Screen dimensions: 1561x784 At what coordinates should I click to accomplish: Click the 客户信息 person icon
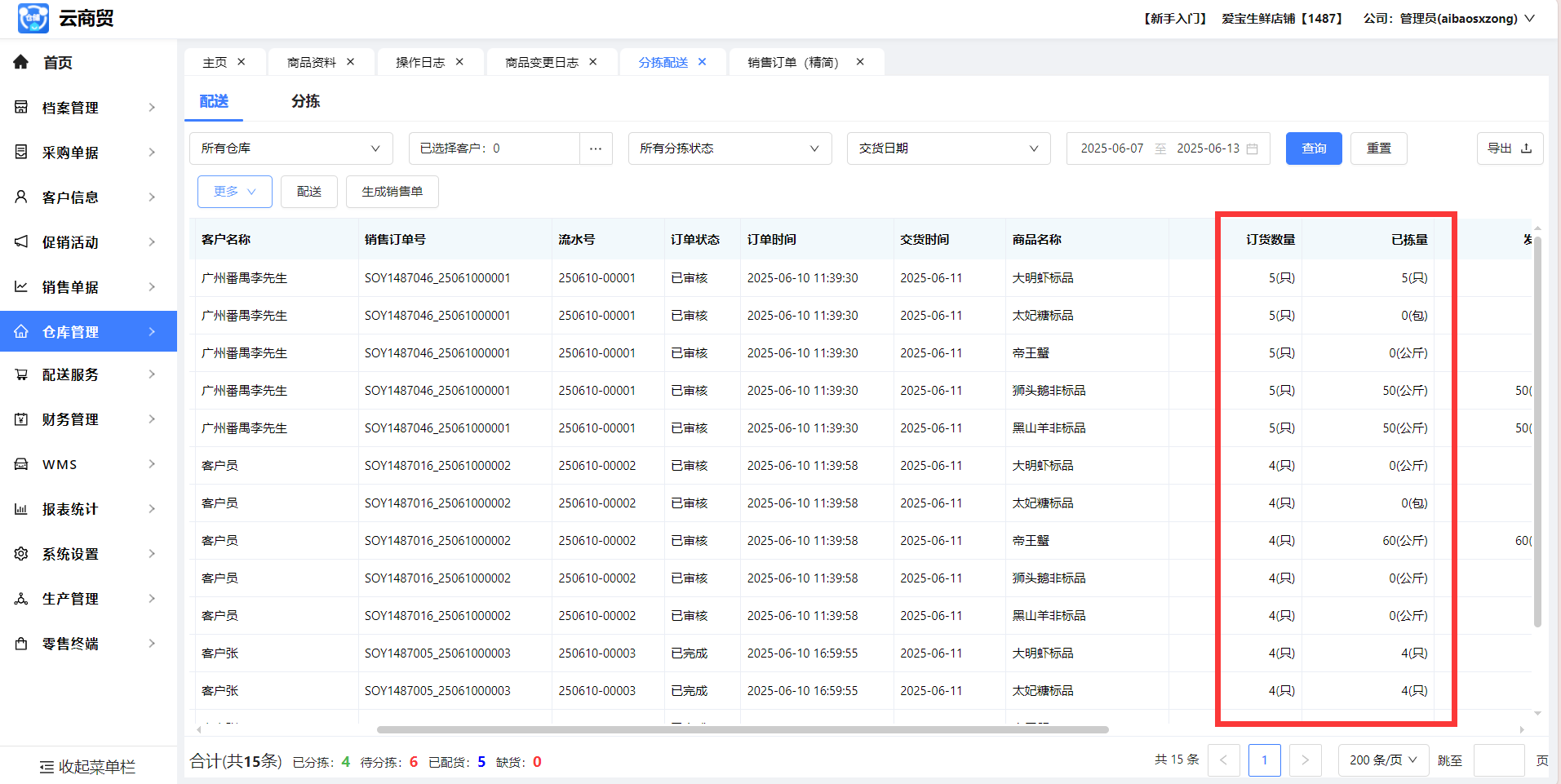(x=21, y=197)
